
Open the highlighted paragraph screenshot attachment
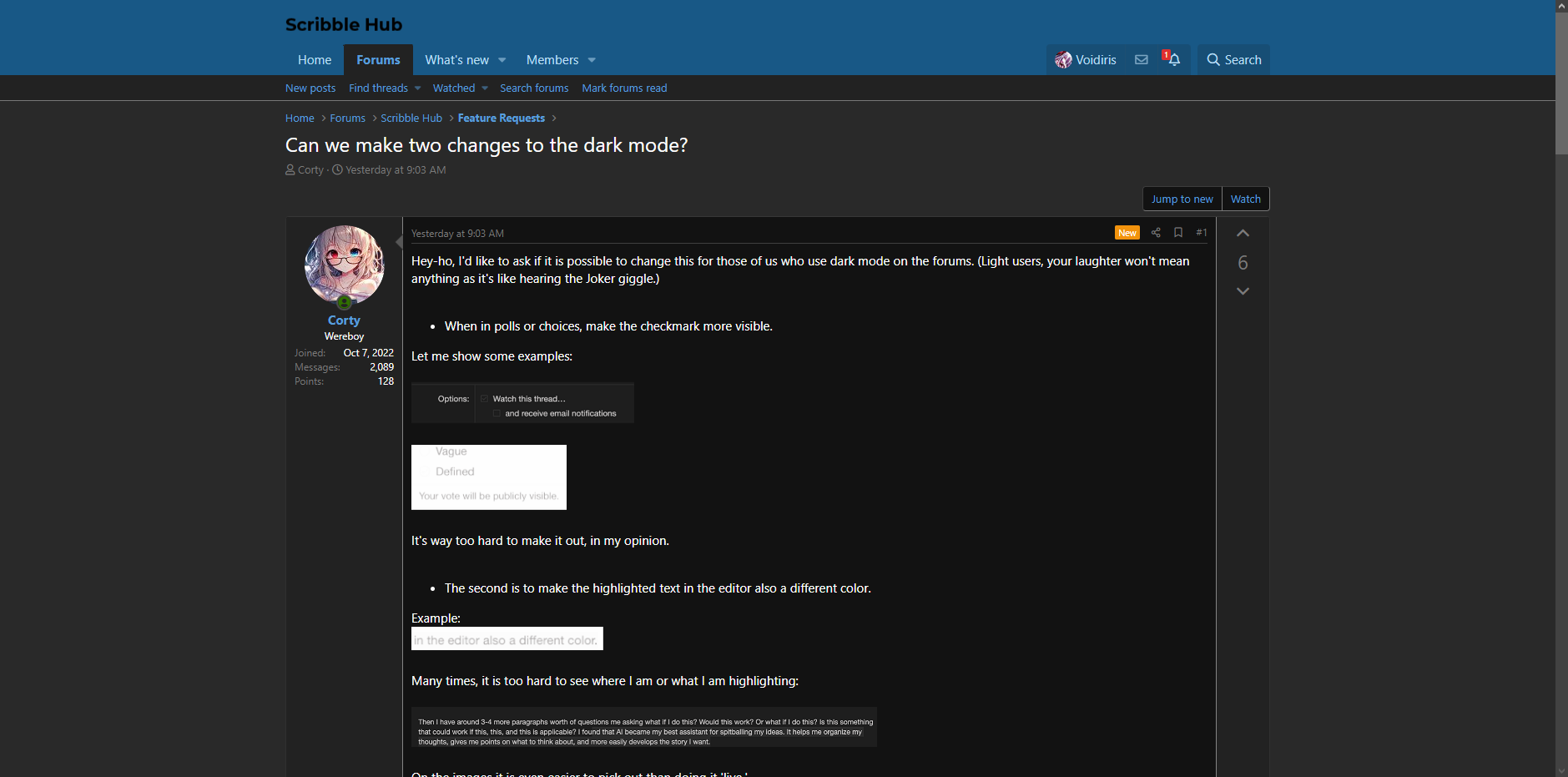coord(643,727)
